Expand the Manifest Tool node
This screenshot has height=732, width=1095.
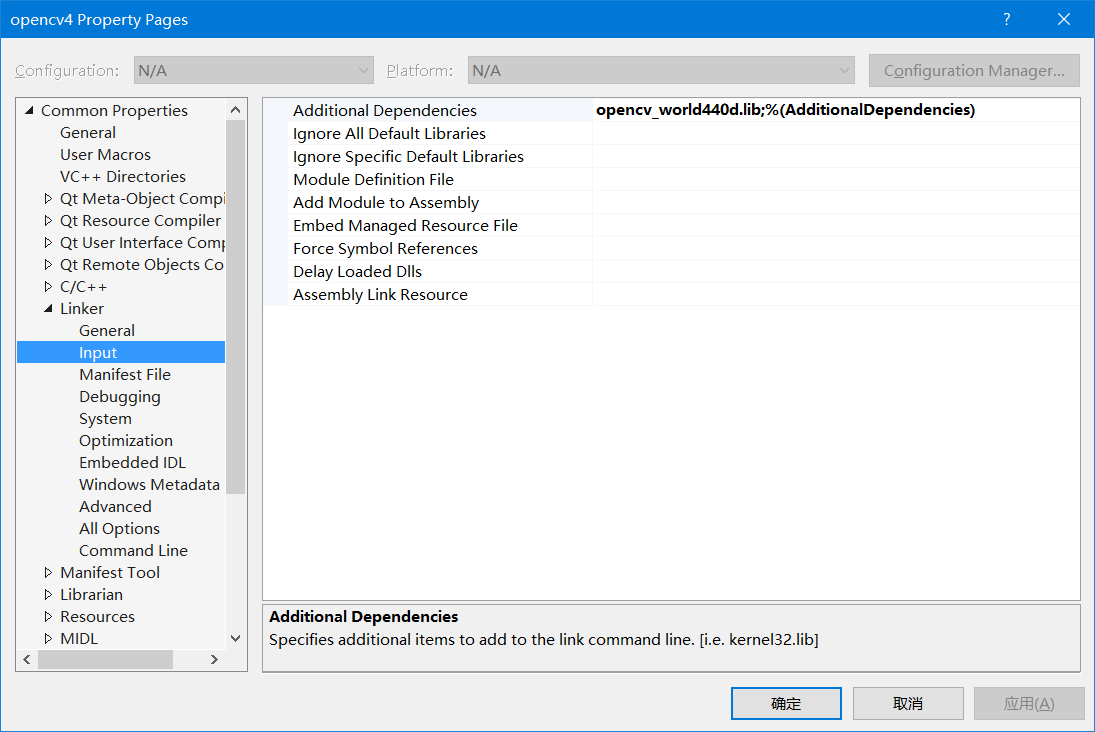pyautogui.click(x=47, y=572)
